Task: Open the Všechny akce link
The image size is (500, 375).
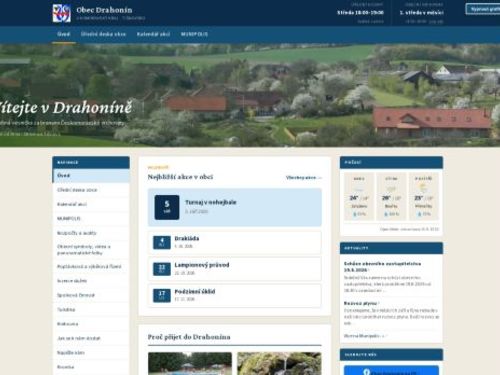Action: pyautogui.click(x=303, y=178)
